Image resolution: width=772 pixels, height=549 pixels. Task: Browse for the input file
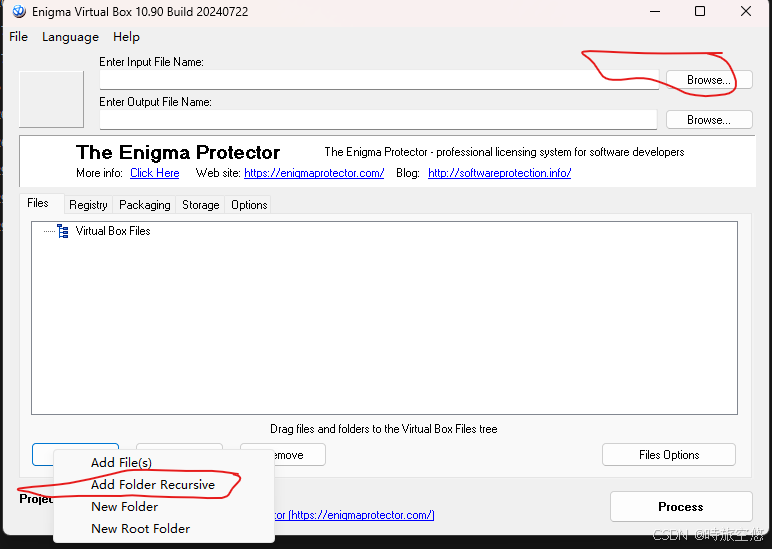point(709,80)
